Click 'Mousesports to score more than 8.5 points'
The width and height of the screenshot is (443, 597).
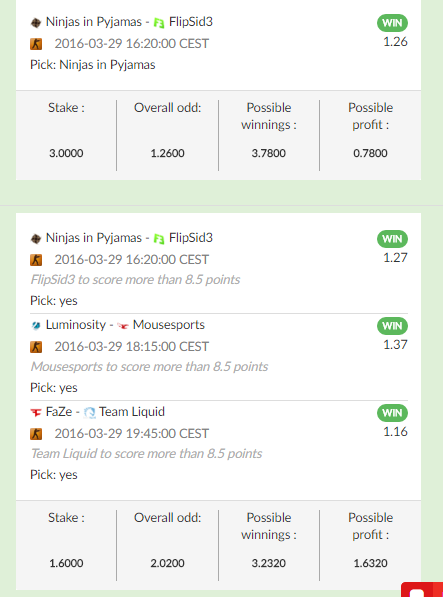149,366
